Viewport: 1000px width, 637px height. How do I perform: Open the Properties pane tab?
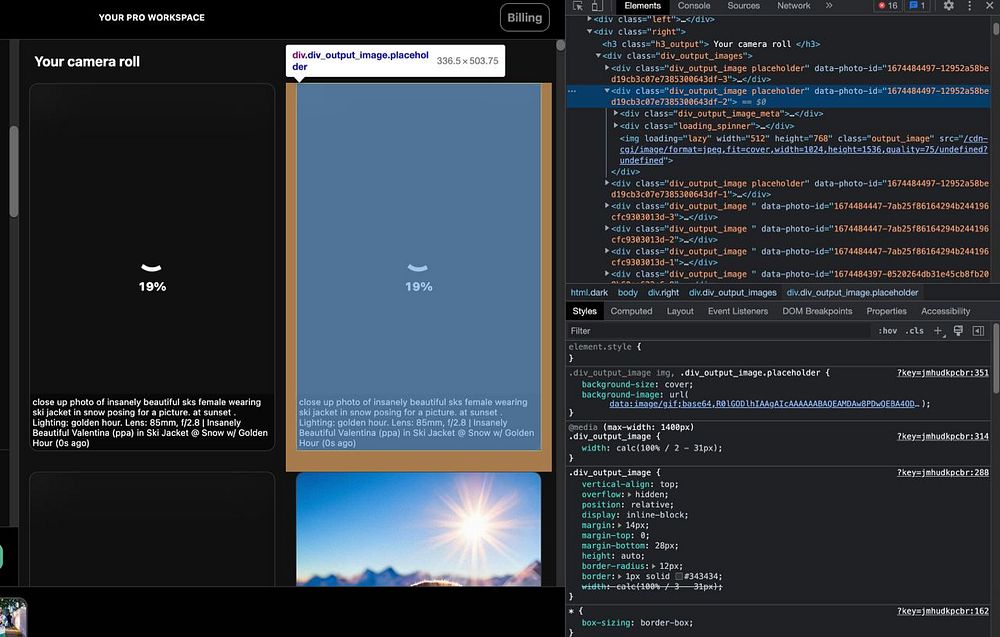pos(886,311)
